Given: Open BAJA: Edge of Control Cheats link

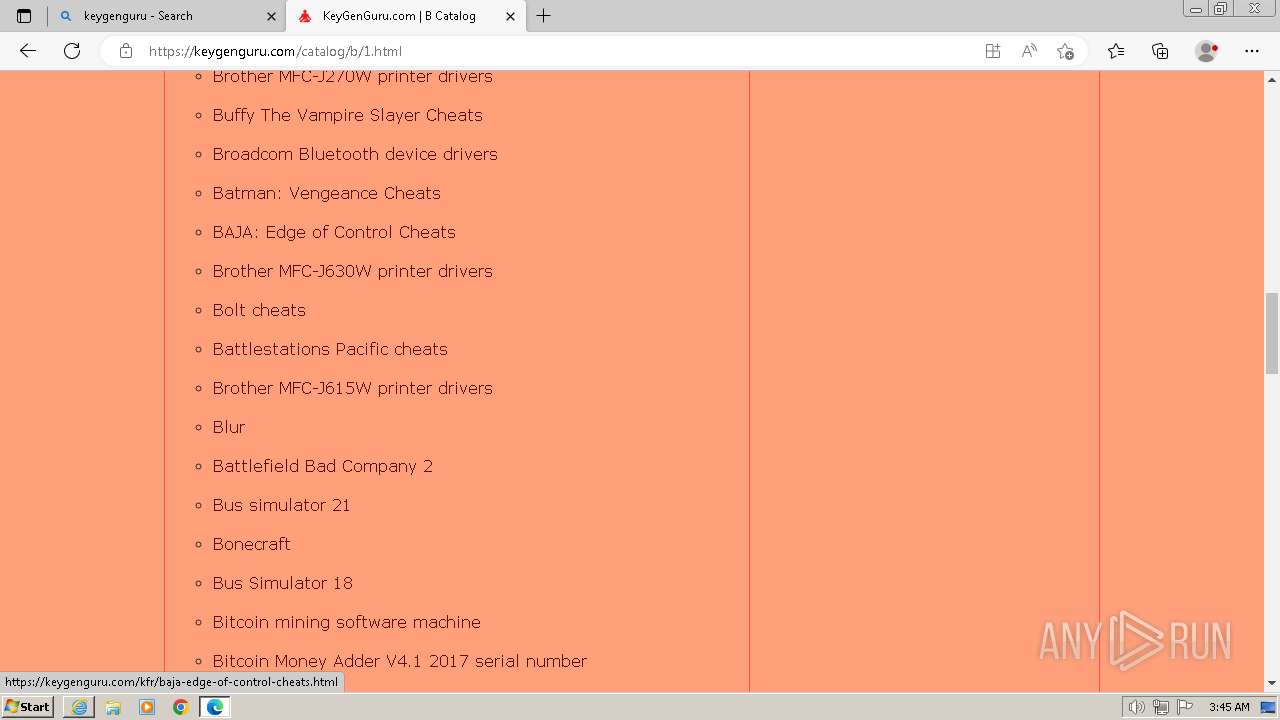Looking at the screenshot, I should coord(334,232).
